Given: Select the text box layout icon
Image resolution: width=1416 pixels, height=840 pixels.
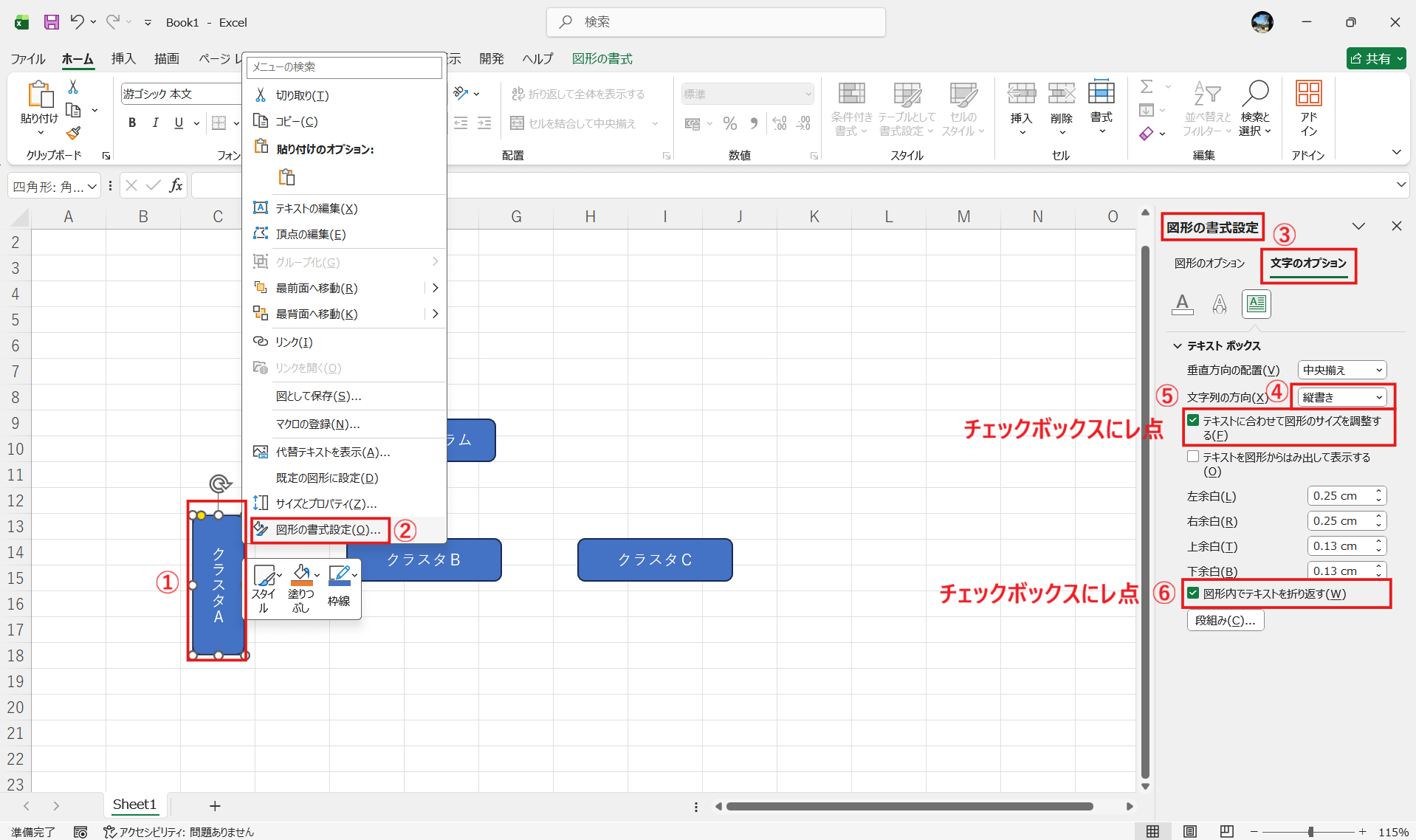Looking at the screenshot, I should coord(1256,304).
